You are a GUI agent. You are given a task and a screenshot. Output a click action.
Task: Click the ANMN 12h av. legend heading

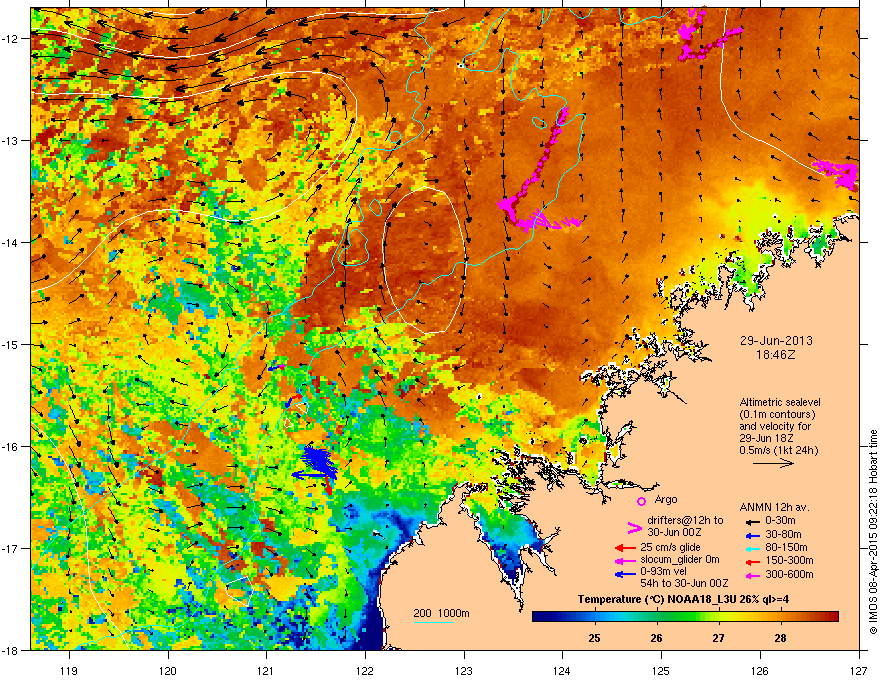[x=774, y=507]
